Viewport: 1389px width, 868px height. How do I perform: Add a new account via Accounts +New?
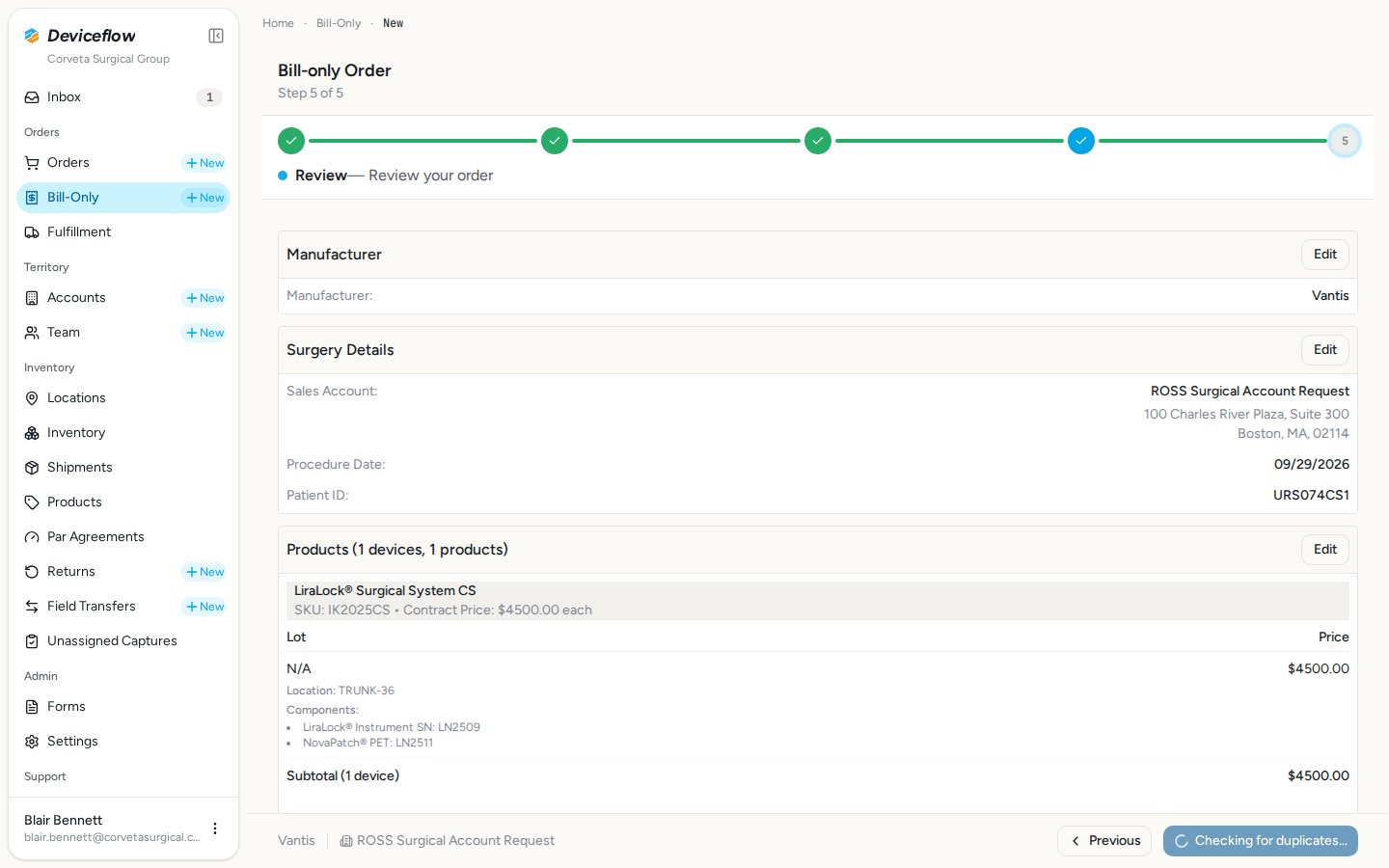tap(204, 298)
